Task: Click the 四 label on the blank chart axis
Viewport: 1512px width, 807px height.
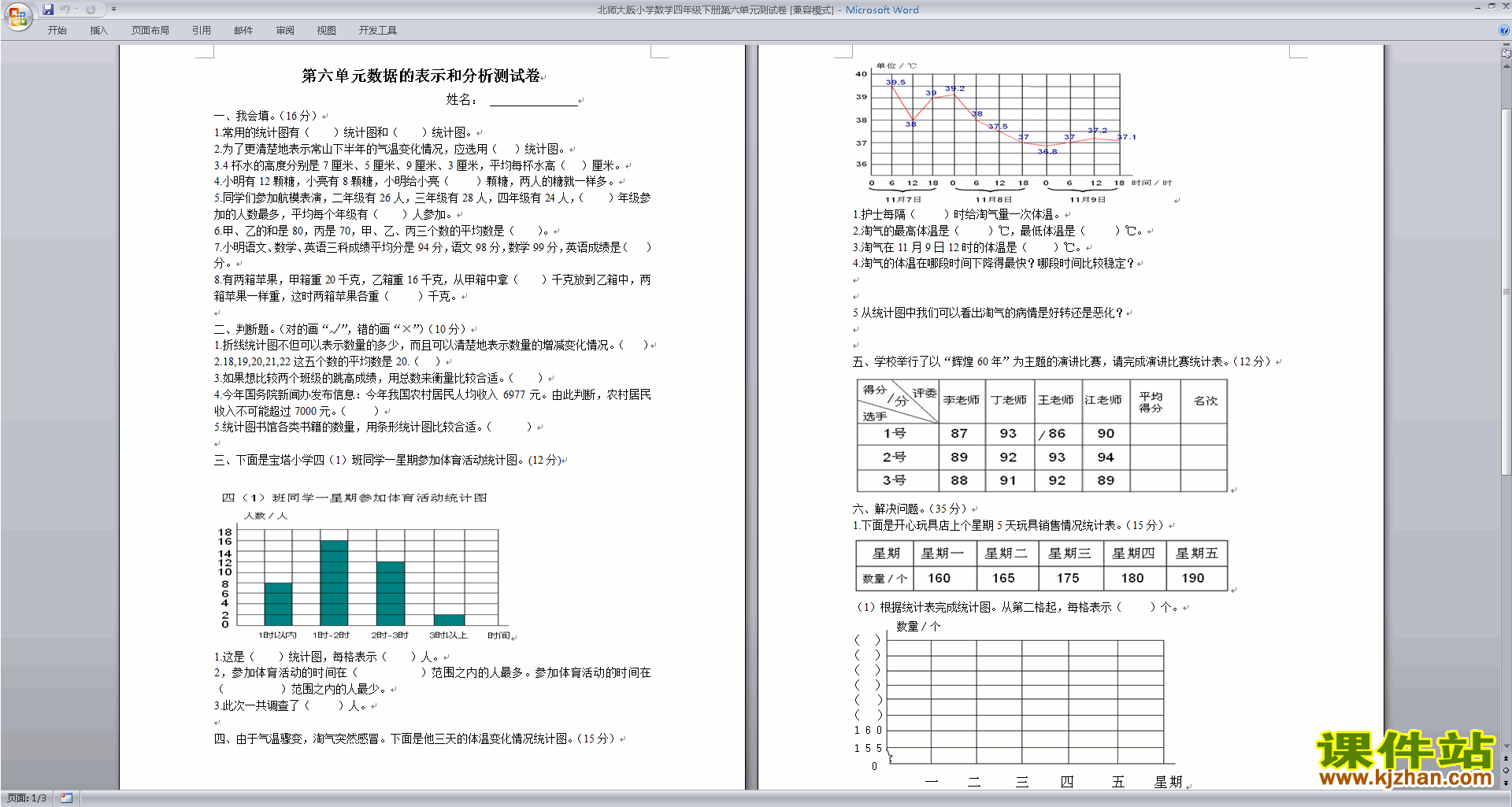Action: click(1066, 782)
